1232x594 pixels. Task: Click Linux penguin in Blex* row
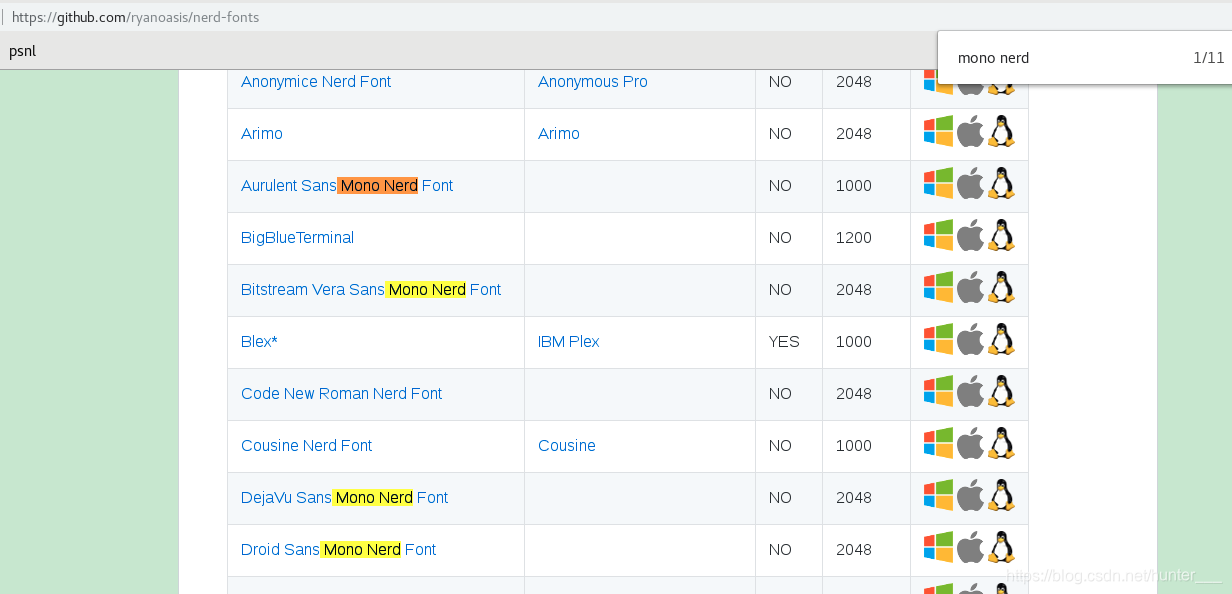(1001, 339)
